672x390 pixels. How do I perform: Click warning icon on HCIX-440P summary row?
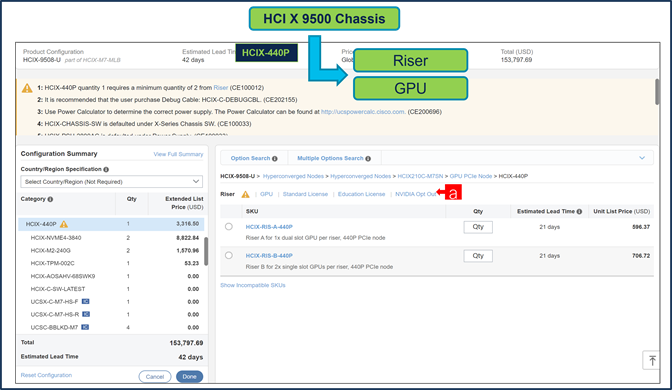[x=64, y=224]
